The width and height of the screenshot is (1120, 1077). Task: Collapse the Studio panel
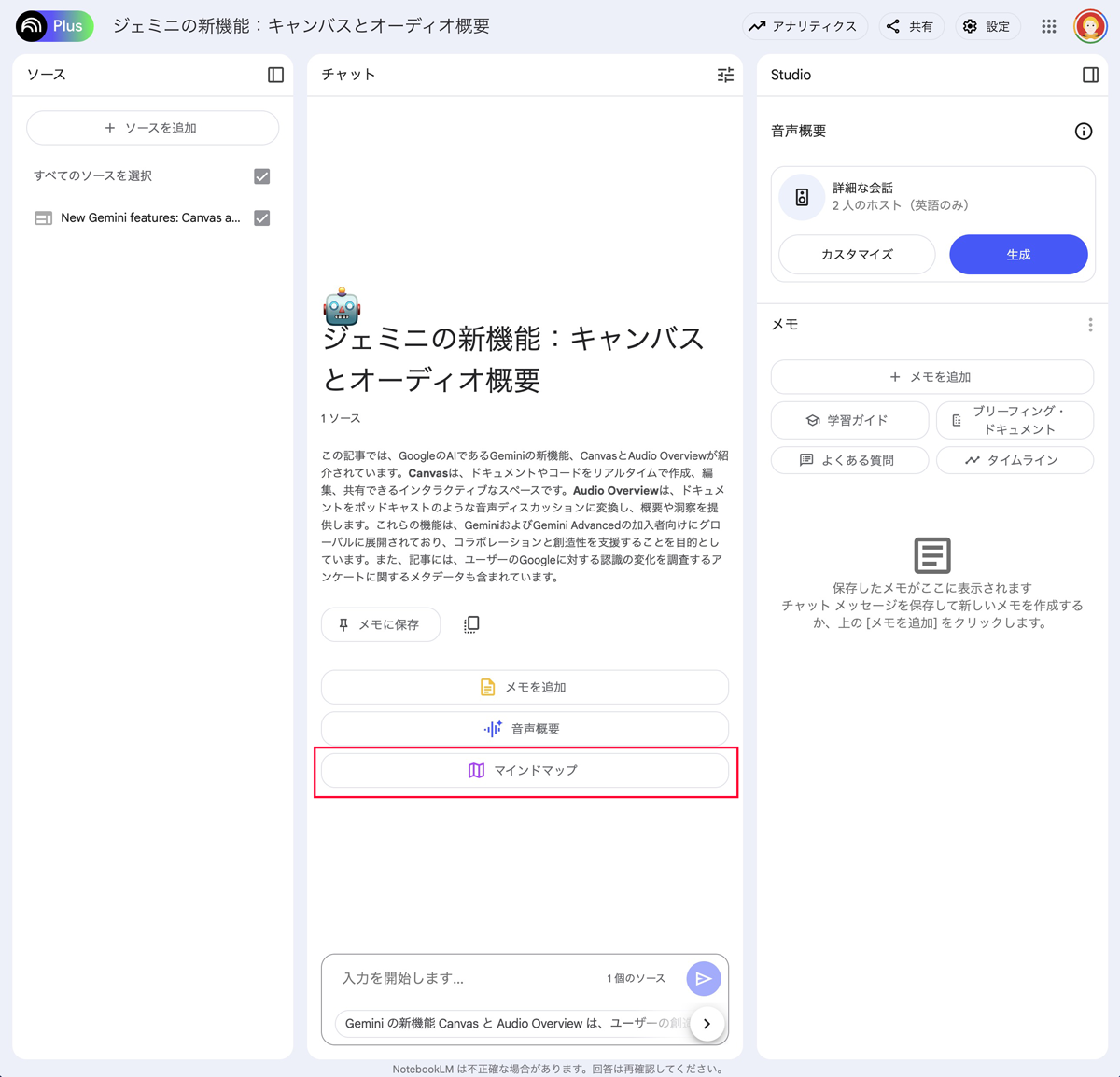(1090, 75)
